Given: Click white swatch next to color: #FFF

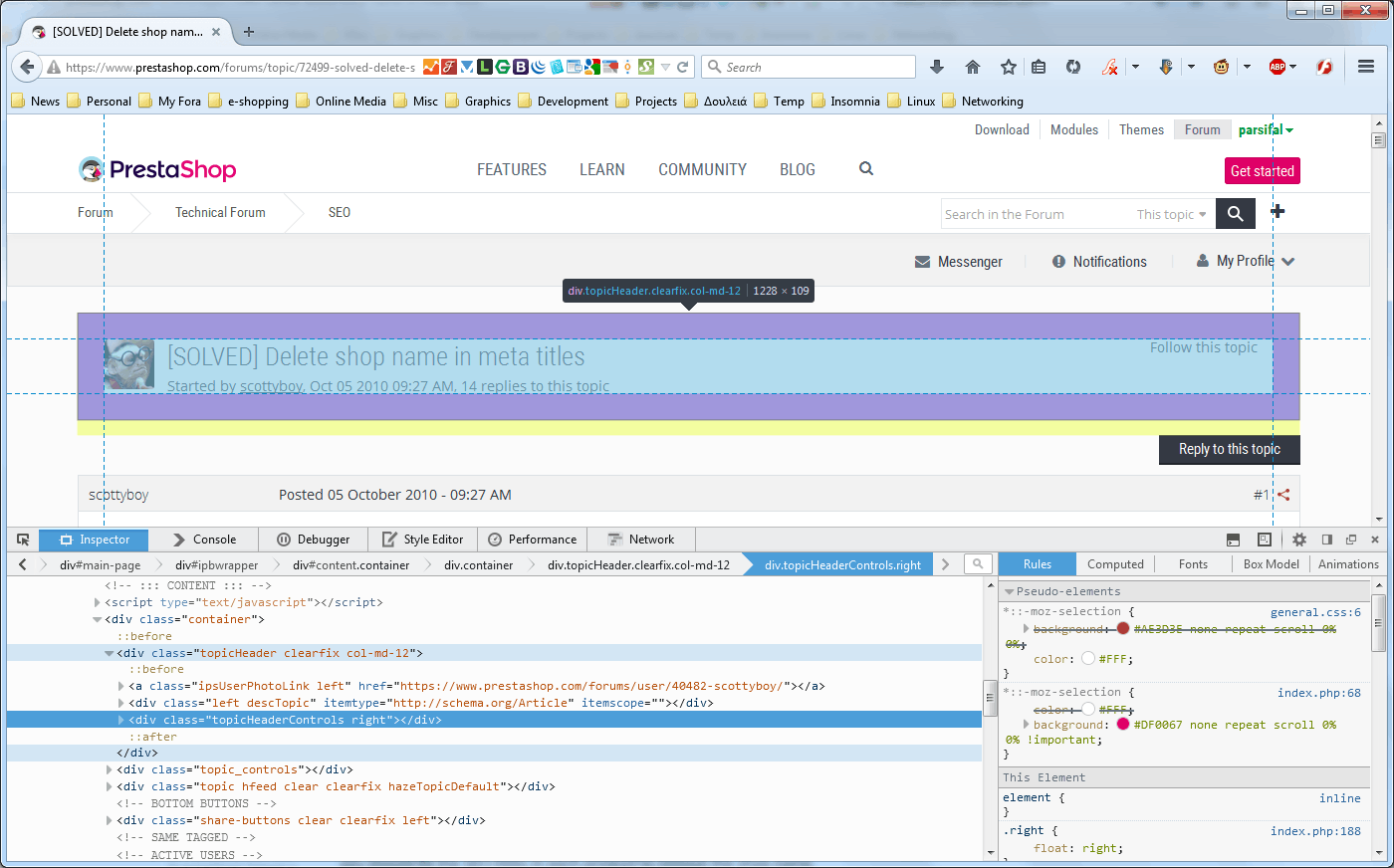Looking at the screenshot, I should [x=1087, y=658].
